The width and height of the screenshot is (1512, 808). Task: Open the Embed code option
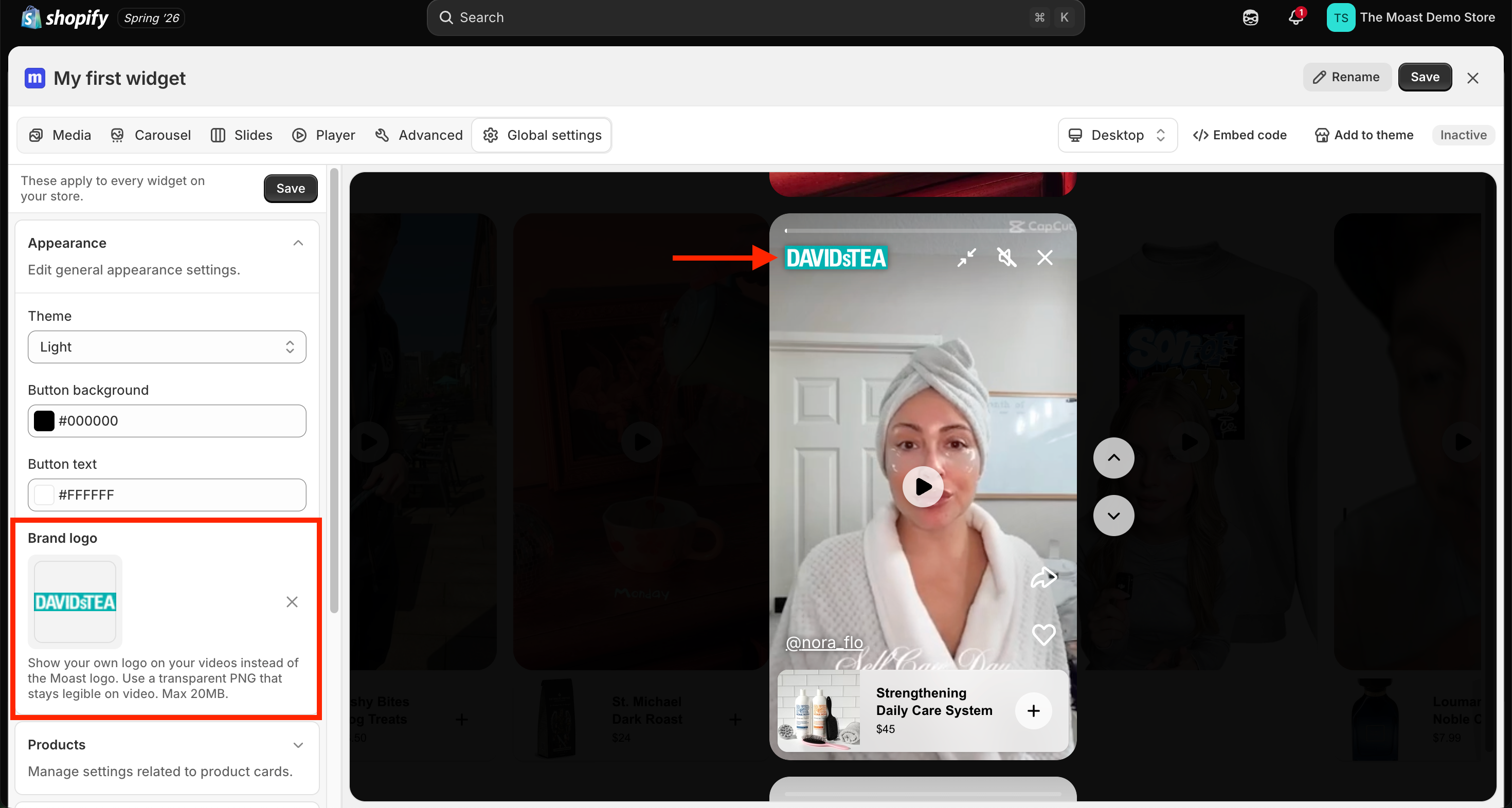coord(1239,135)
